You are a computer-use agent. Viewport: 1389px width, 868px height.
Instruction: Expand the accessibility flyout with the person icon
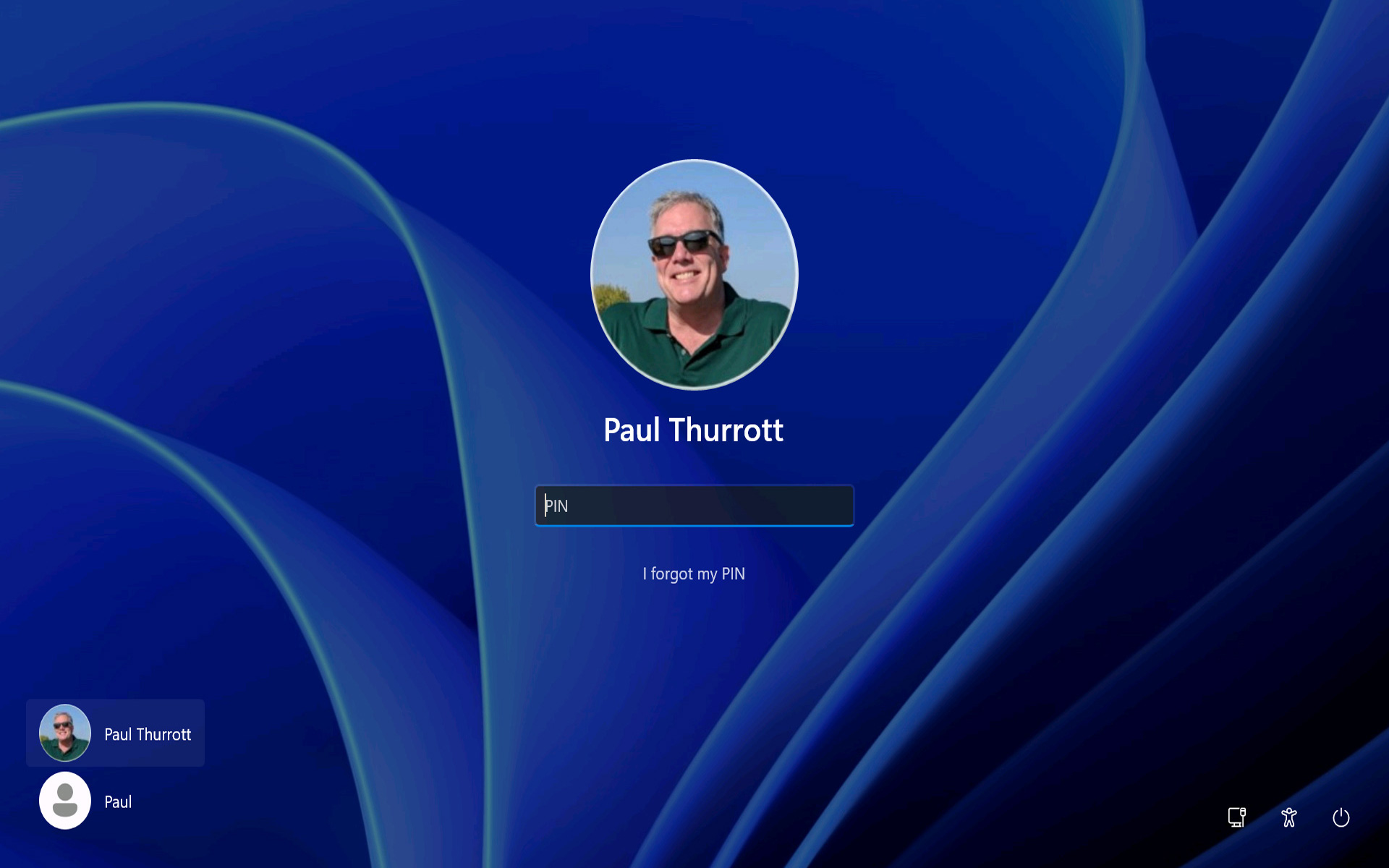1288,817
